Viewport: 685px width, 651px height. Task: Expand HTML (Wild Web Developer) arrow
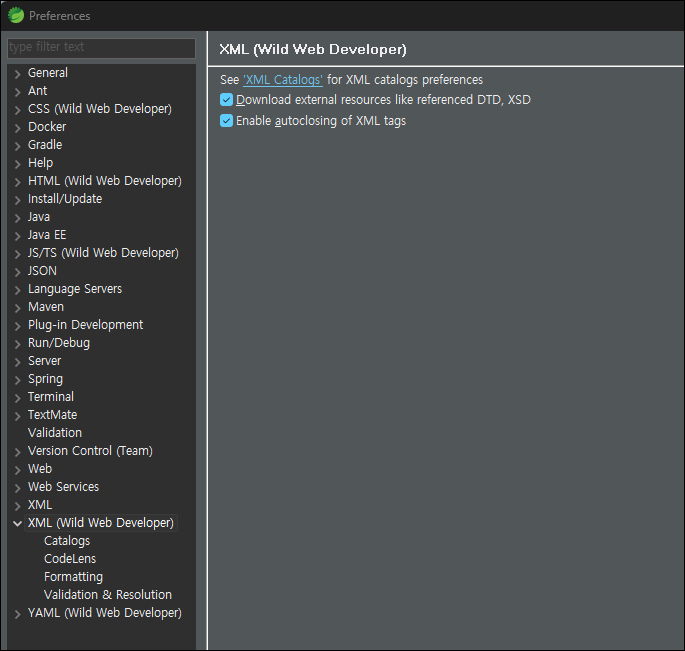click(17, 182)
